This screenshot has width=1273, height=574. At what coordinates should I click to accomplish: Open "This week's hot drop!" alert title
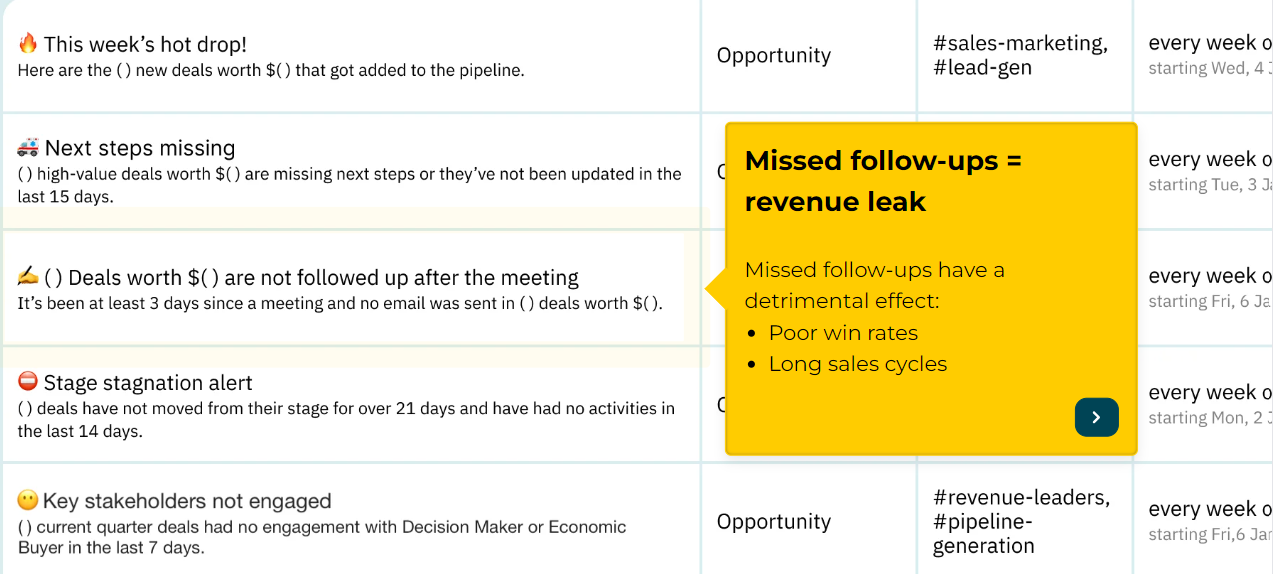click(x=145, y=44)
